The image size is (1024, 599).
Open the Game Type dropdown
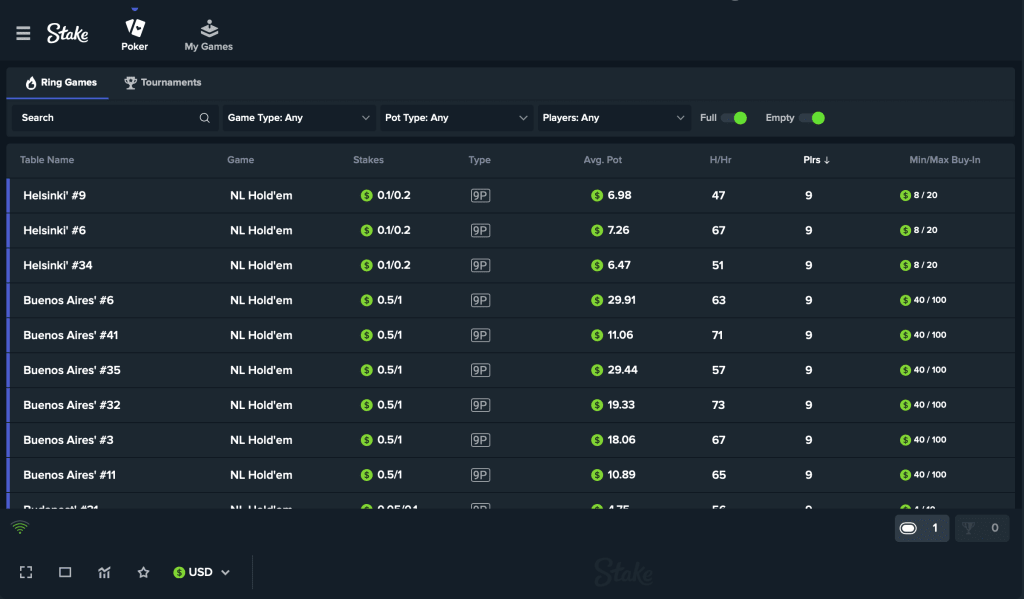coord(298,117)
